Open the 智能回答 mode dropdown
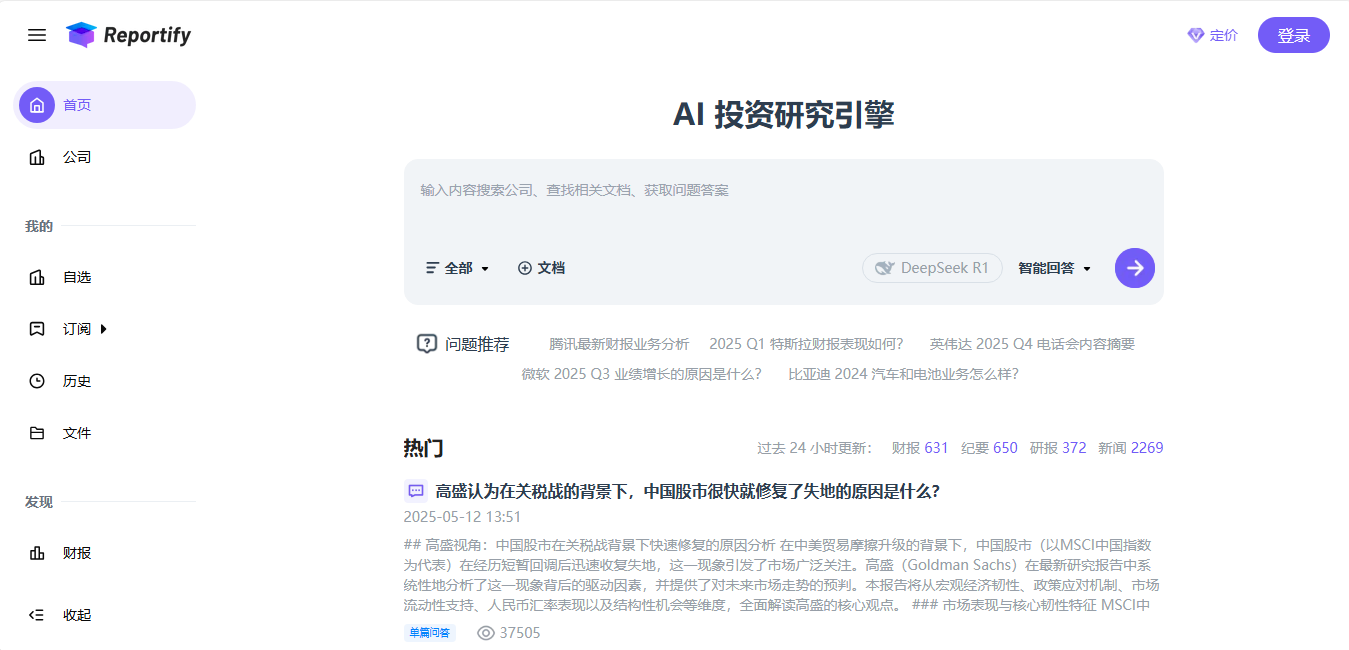Screen dimensions: 1349x650 (1054, 268)
